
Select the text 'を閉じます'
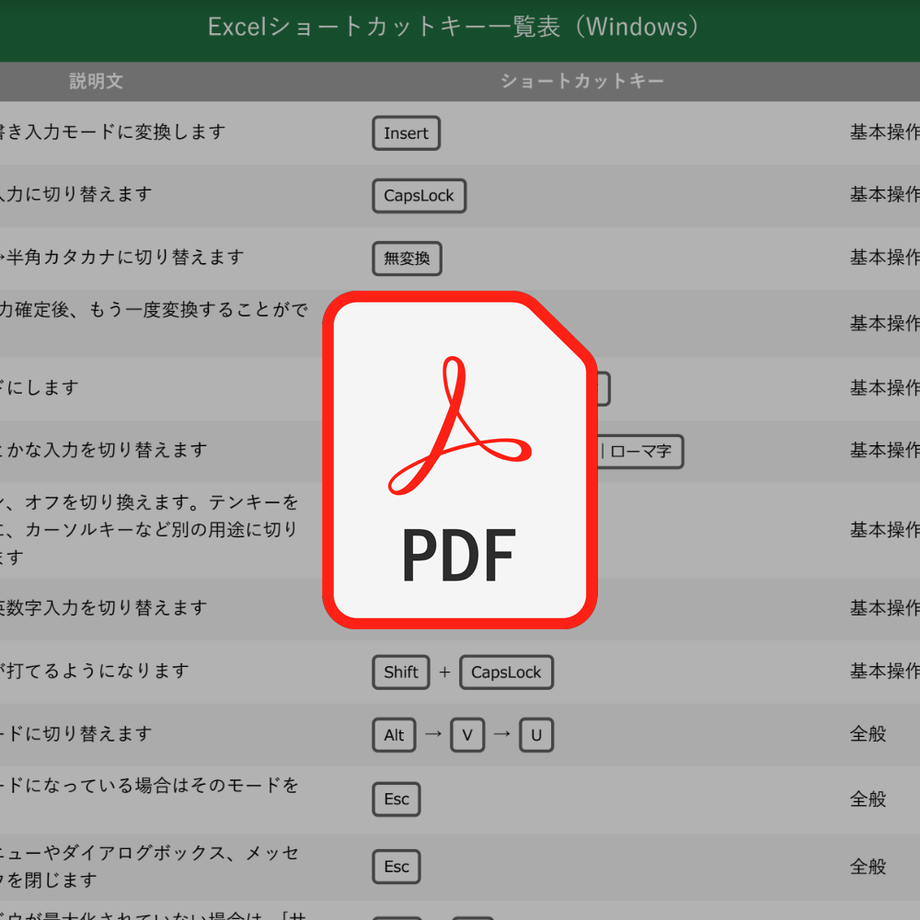point(52,880)
